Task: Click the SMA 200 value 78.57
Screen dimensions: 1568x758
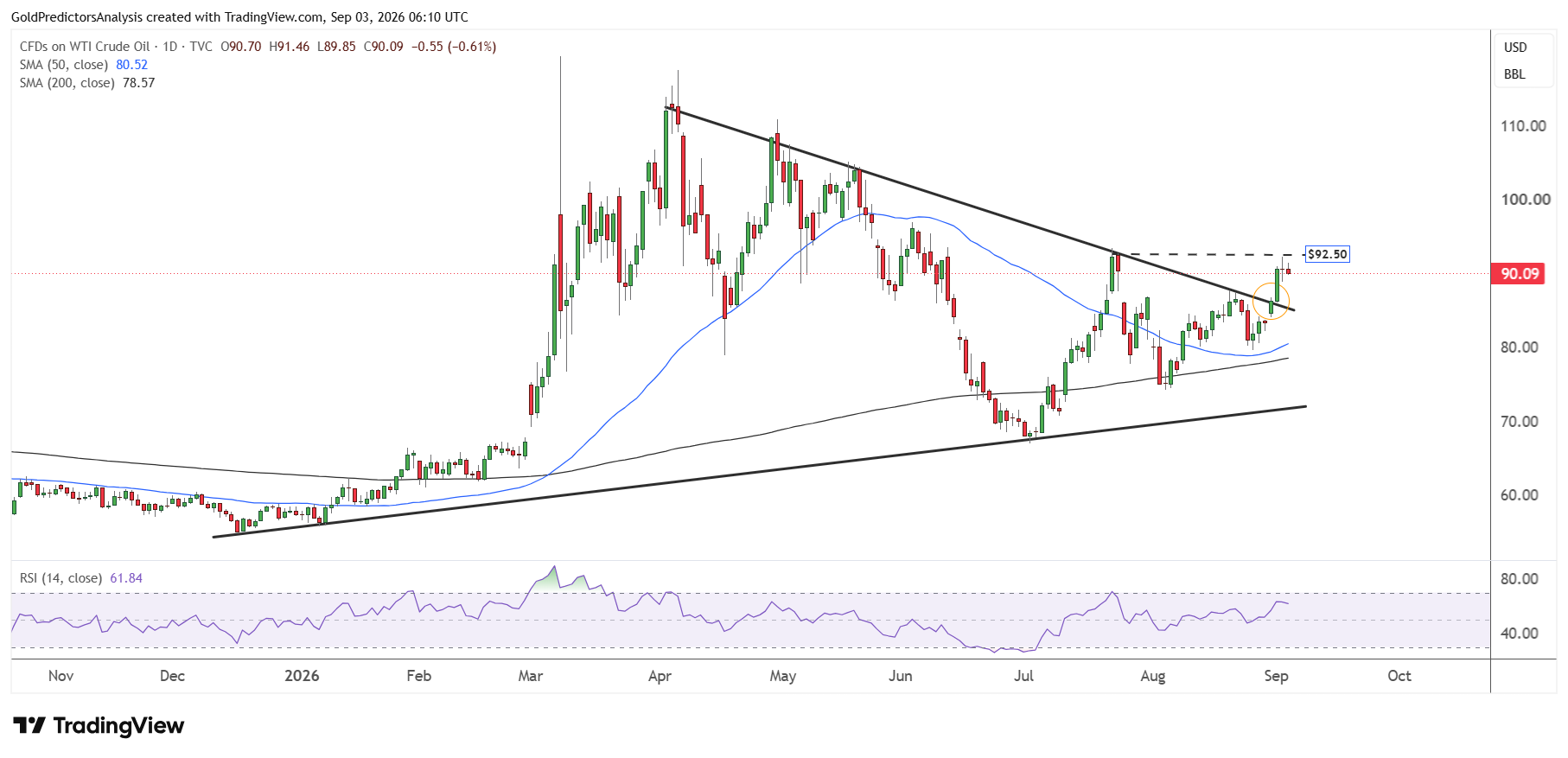Action: 139,83
